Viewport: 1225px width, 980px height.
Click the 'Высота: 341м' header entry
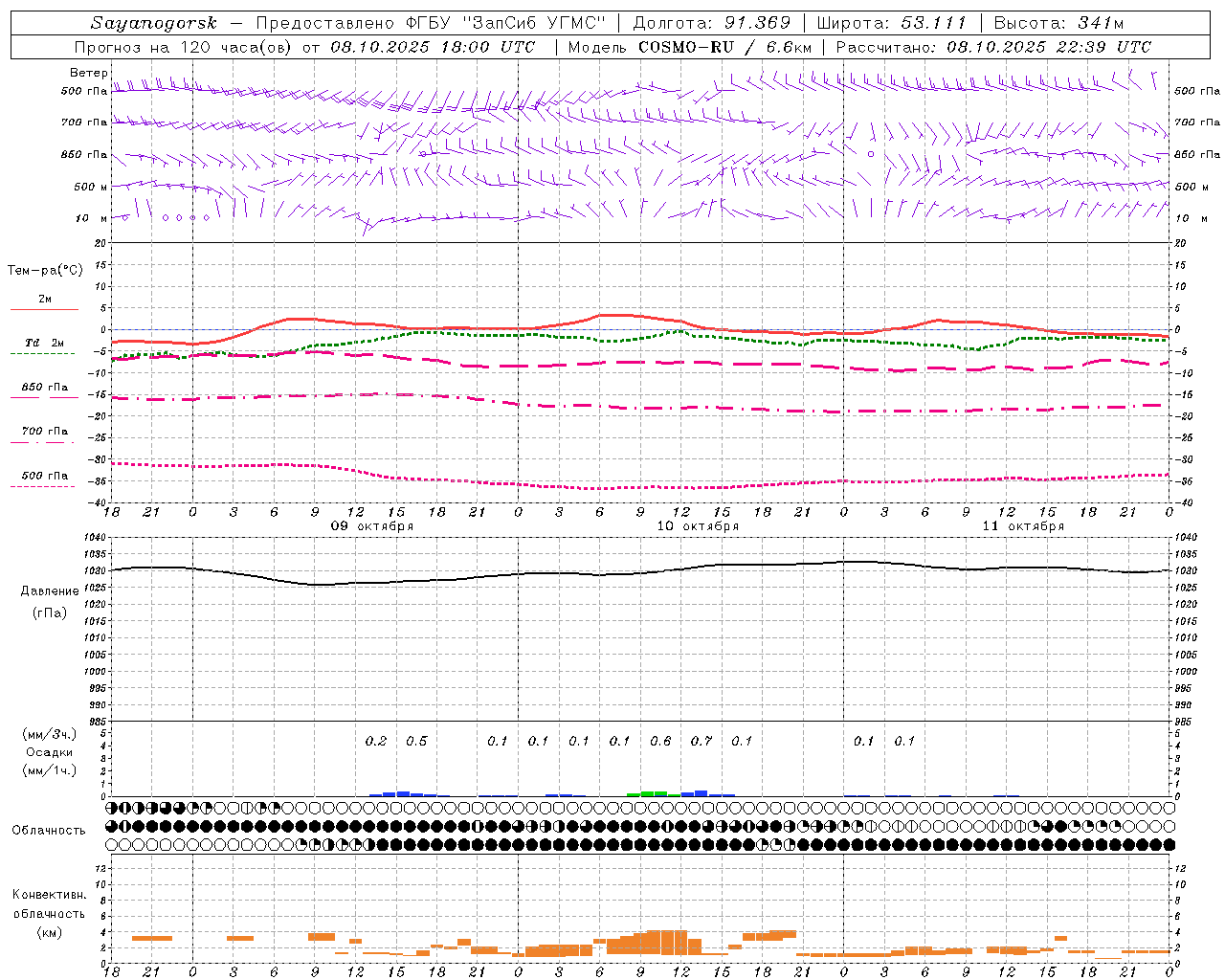click(1058, 23)
